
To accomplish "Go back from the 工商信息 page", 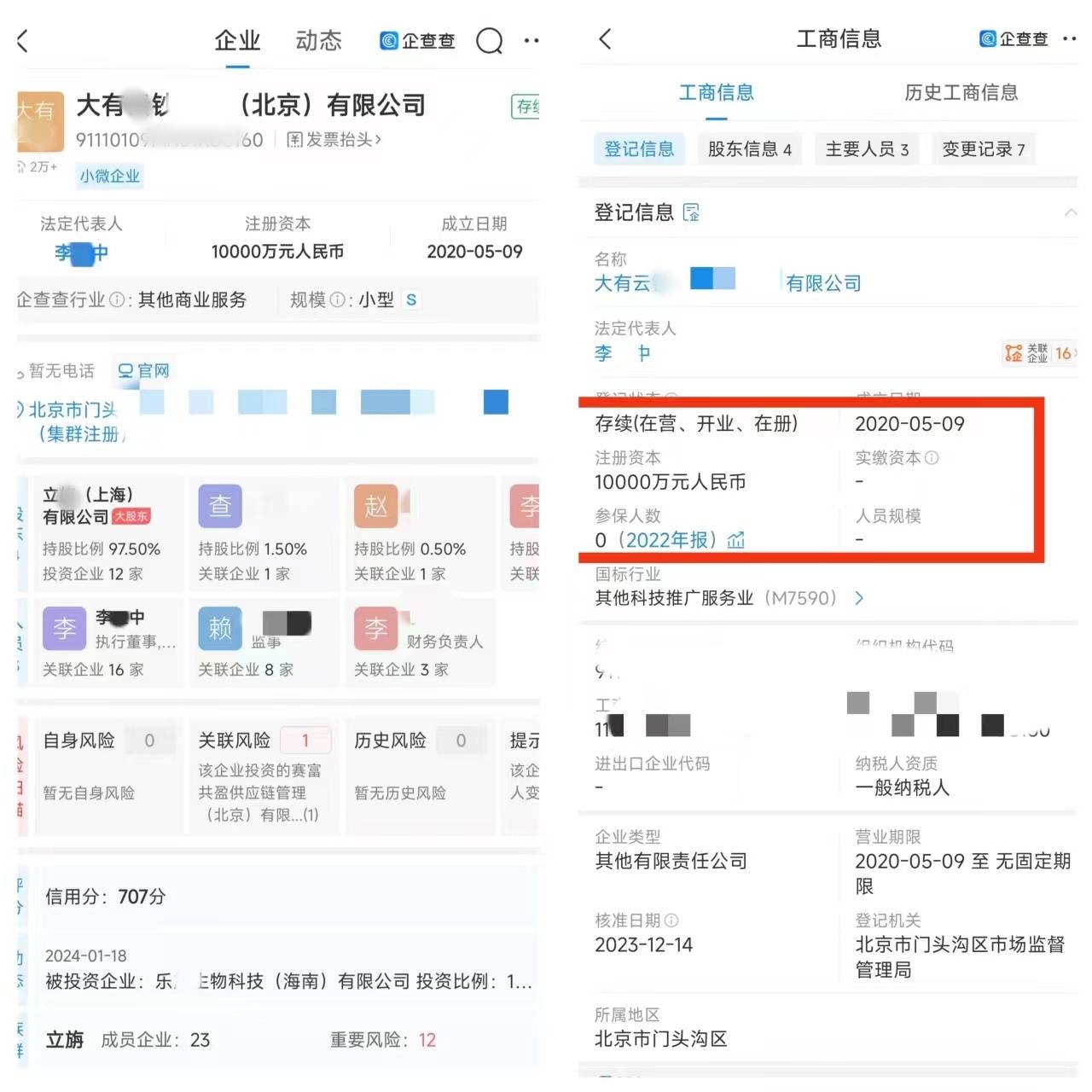I will [605, 38].
